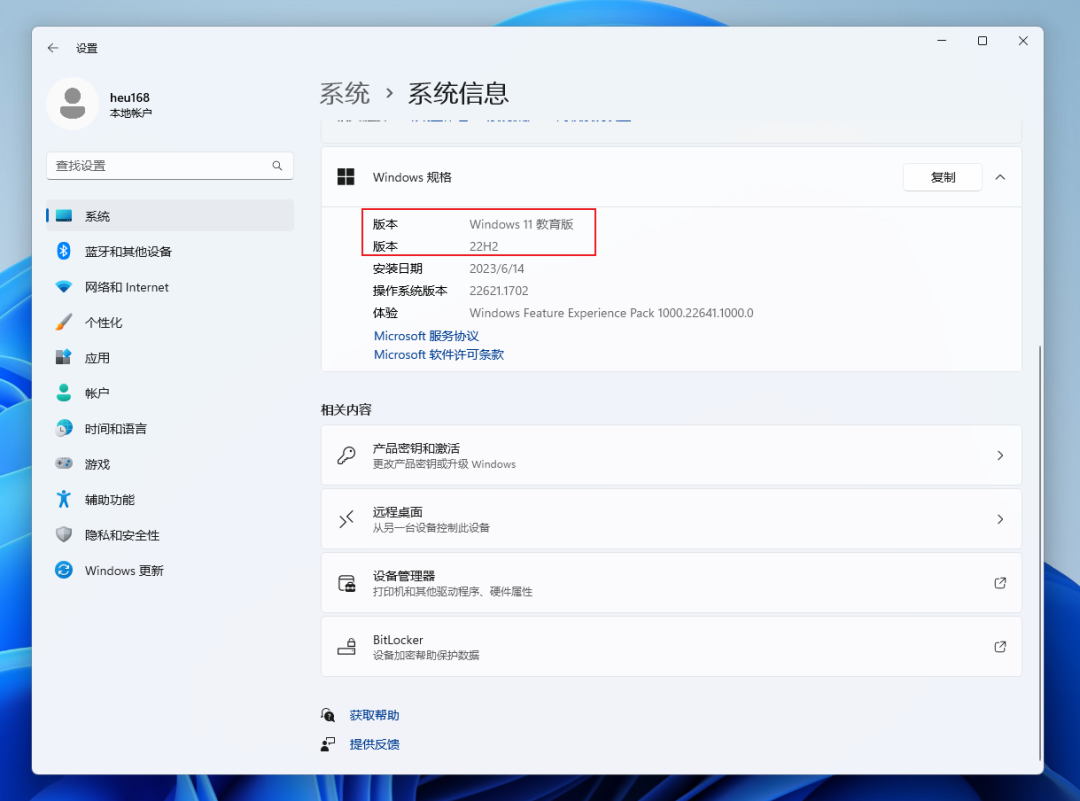Click the 设备管理器 device icon
Viewport: 1080px width, 801px height.
tap(346, 583)
